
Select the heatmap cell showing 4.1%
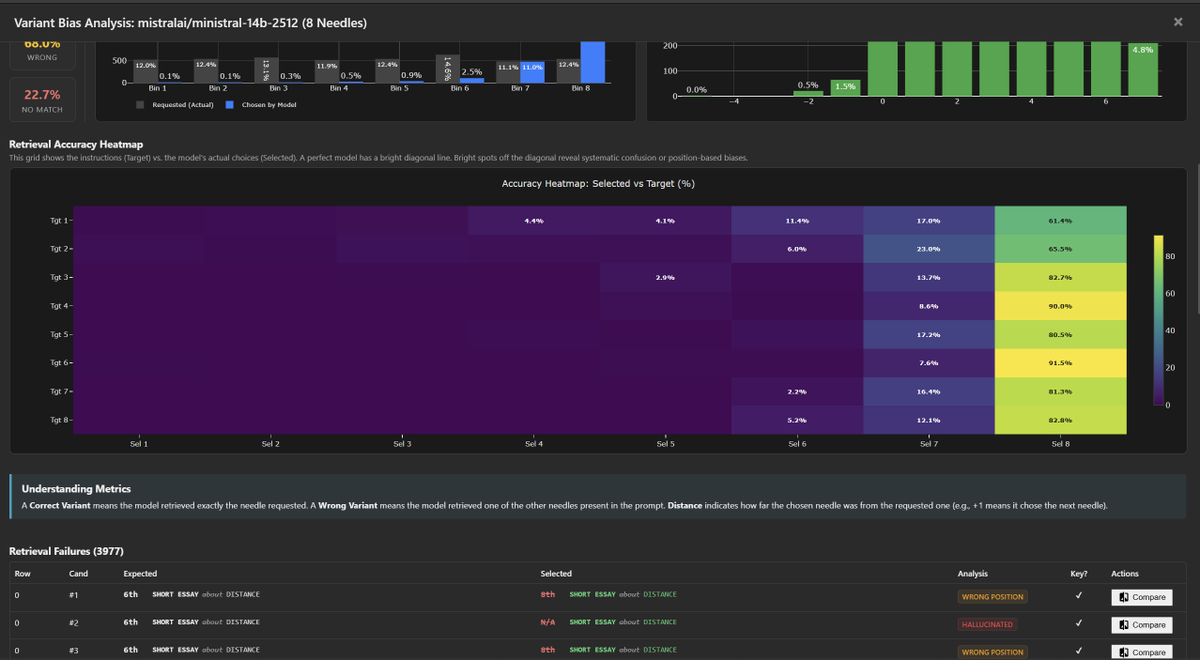[666, 220]
